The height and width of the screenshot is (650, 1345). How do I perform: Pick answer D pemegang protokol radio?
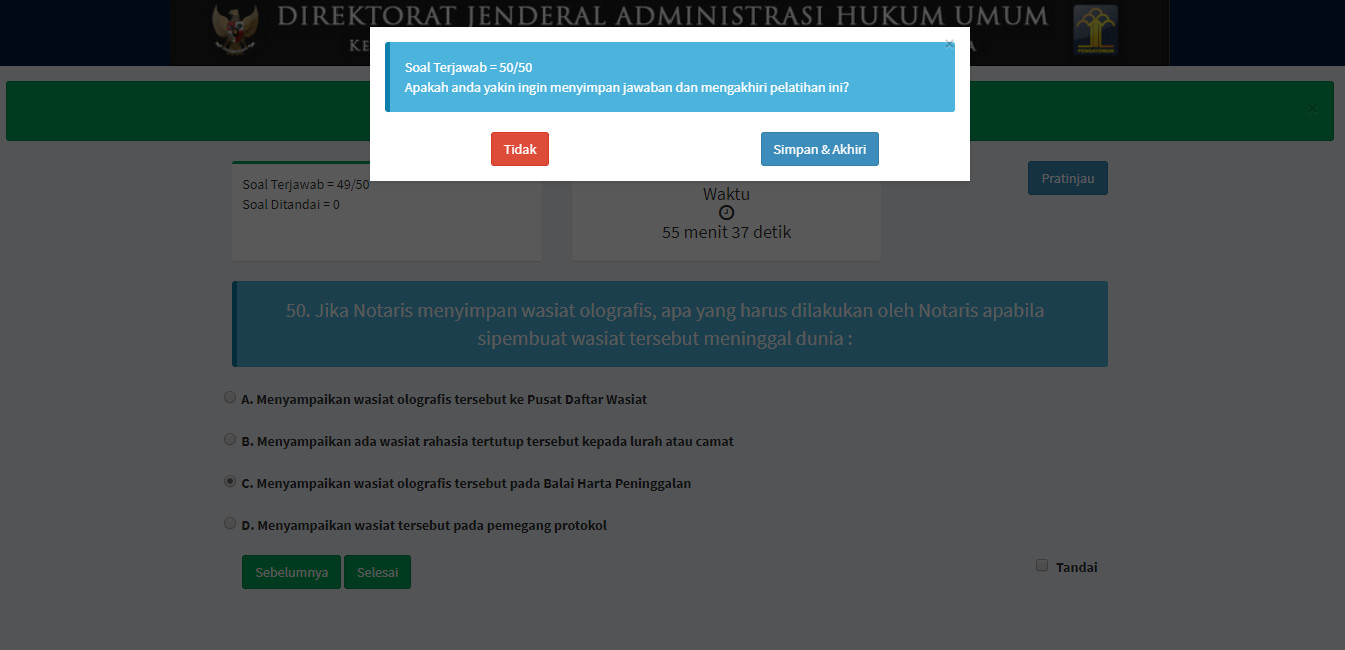pos(230,524)
